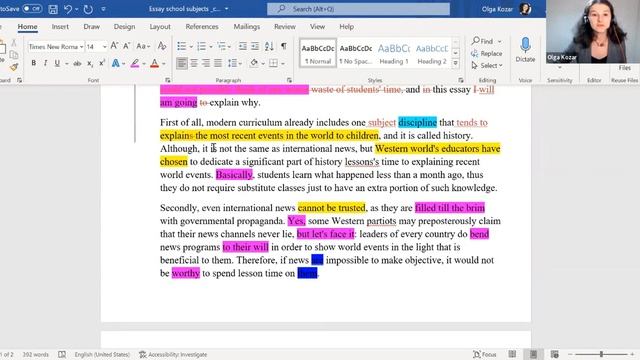
Task: Decrease paragraph indent
Action: (242, 46)
